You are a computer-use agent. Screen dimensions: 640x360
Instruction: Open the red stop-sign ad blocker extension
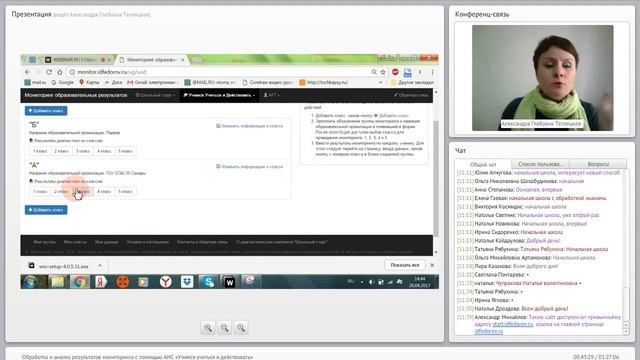395,72
